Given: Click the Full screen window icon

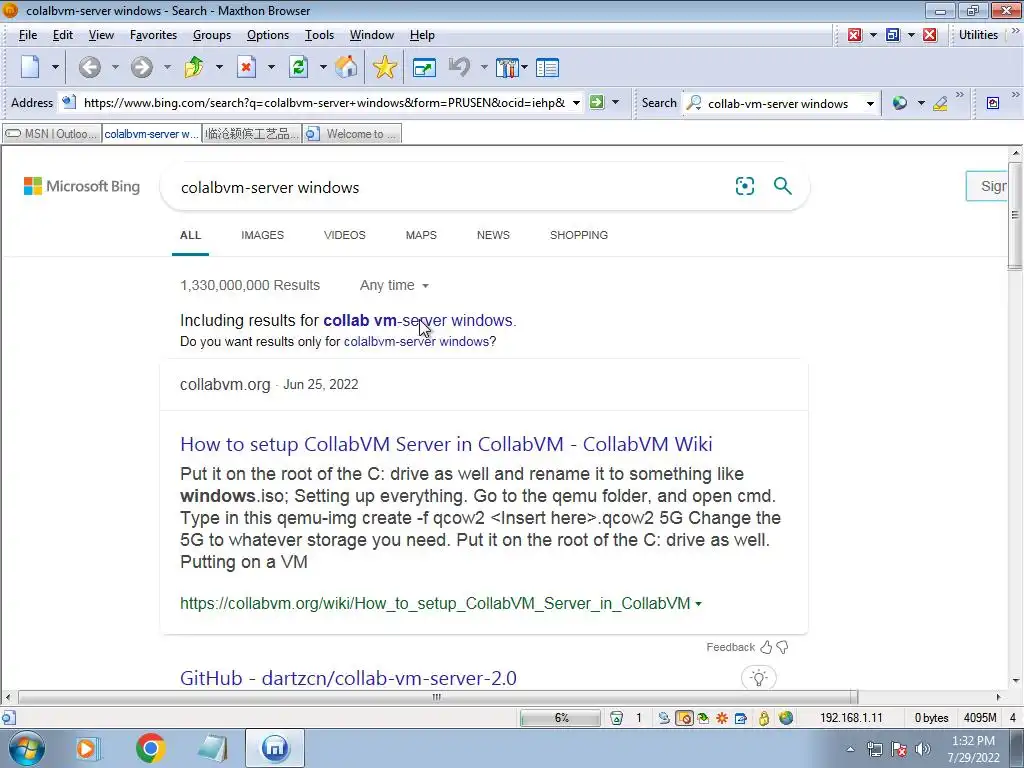Looking at the screenshot, I should coord(424,67).
